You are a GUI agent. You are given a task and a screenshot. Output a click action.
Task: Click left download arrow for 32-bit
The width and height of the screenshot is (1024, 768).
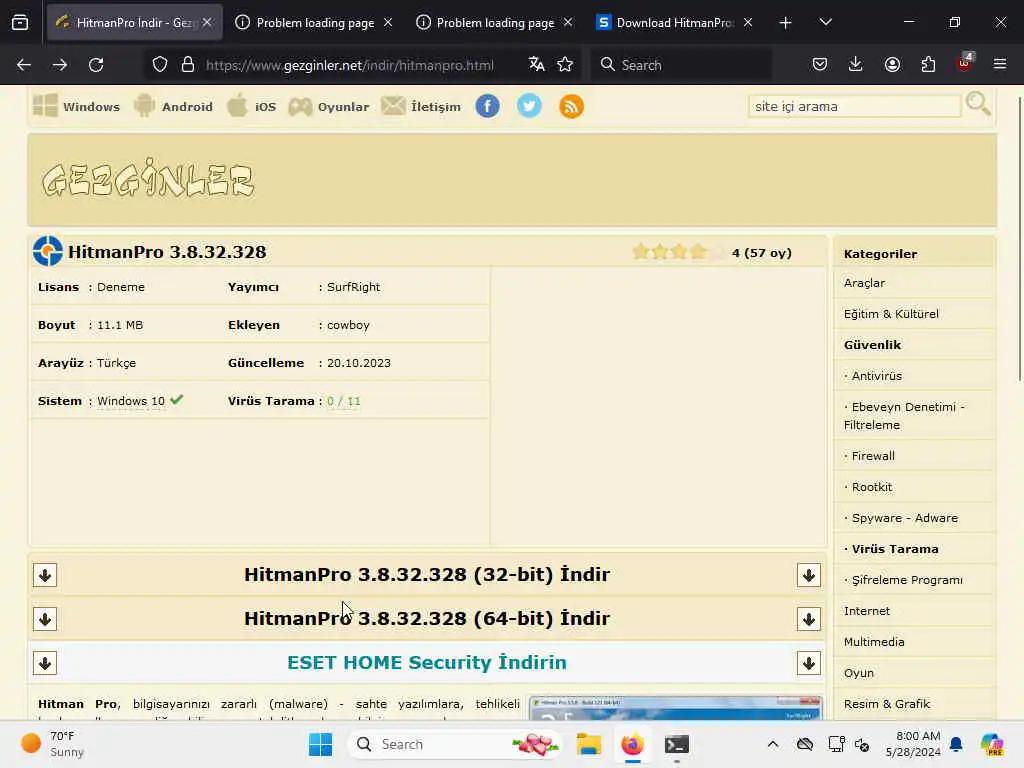(x=45, y=575)
